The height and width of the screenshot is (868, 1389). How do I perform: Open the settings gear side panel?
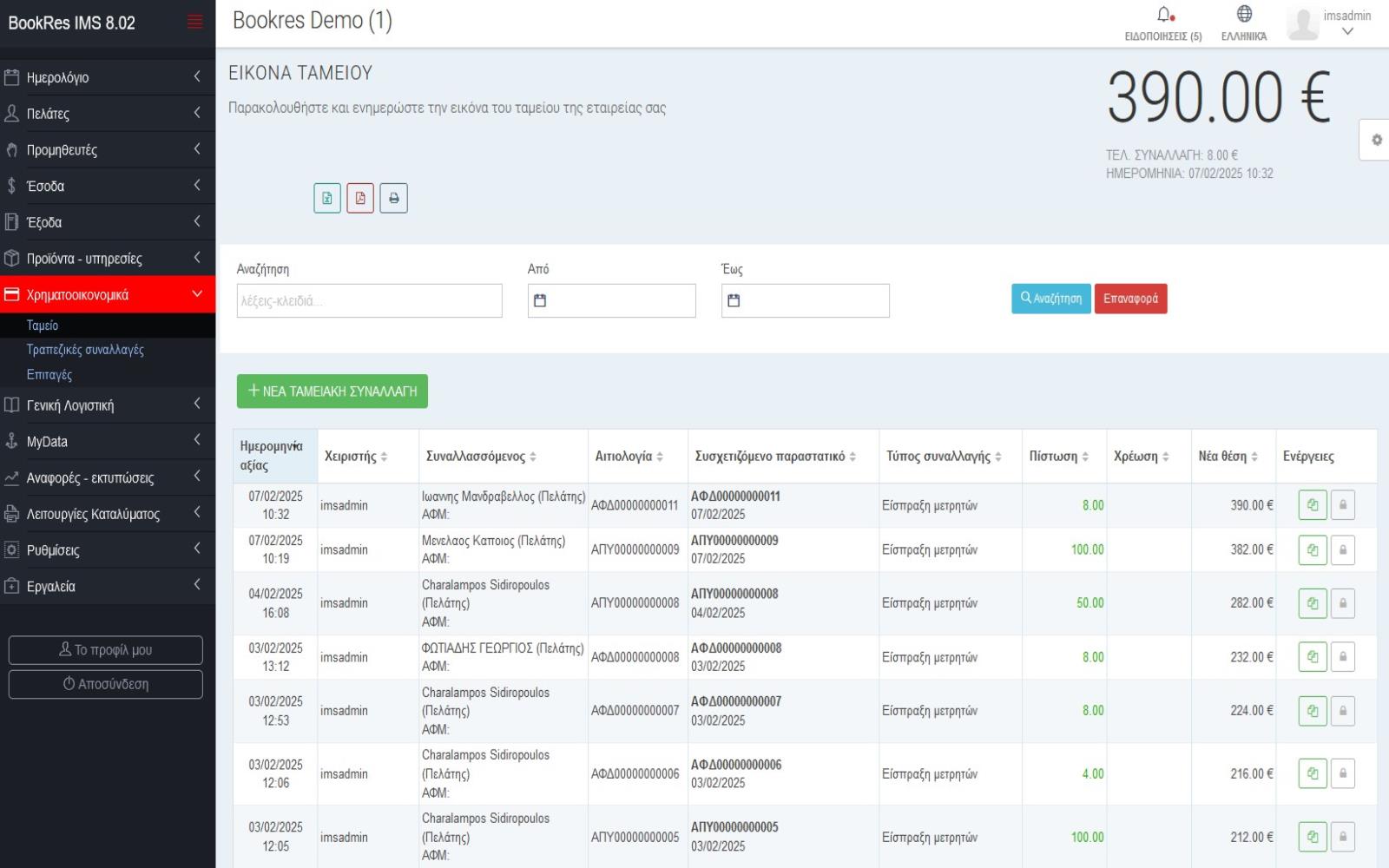pyautogui.click(x=1376, y=140)
